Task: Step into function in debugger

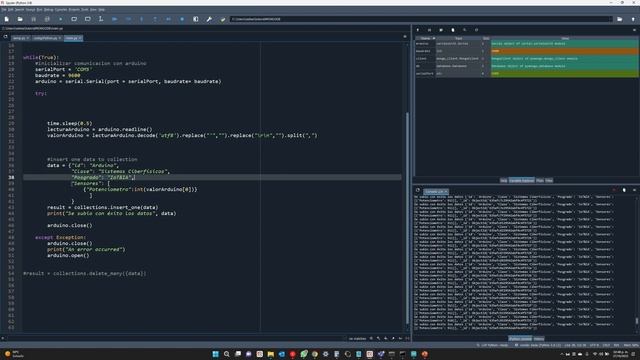Action: pos(142,19)
